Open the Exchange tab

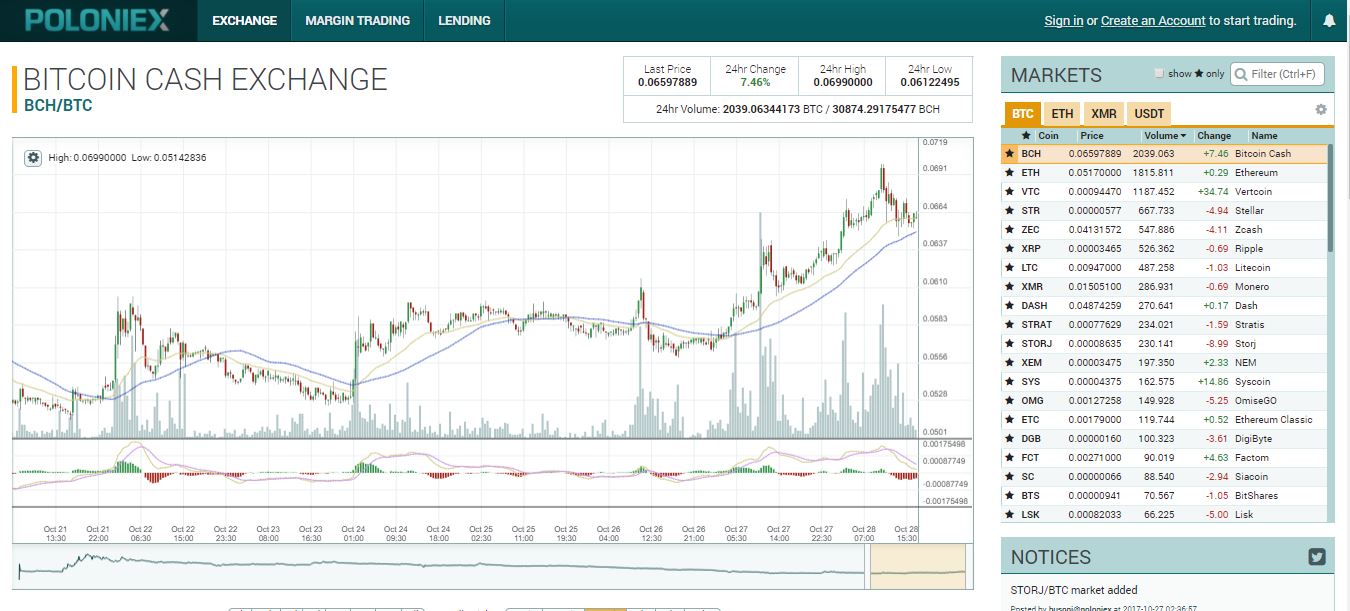tap(244, 20)
